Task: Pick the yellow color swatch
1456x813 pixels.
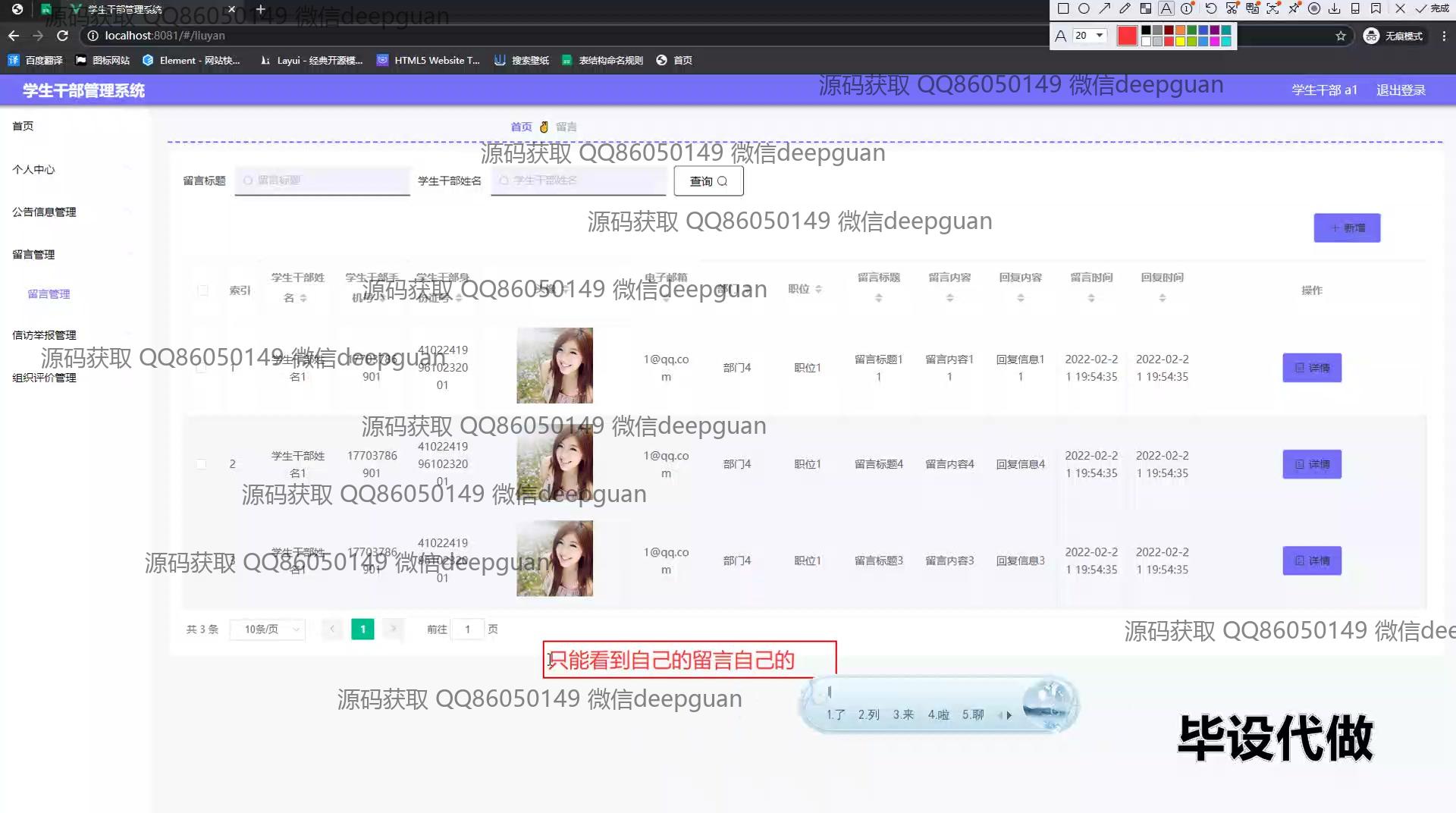Action: pos(1181,41)
